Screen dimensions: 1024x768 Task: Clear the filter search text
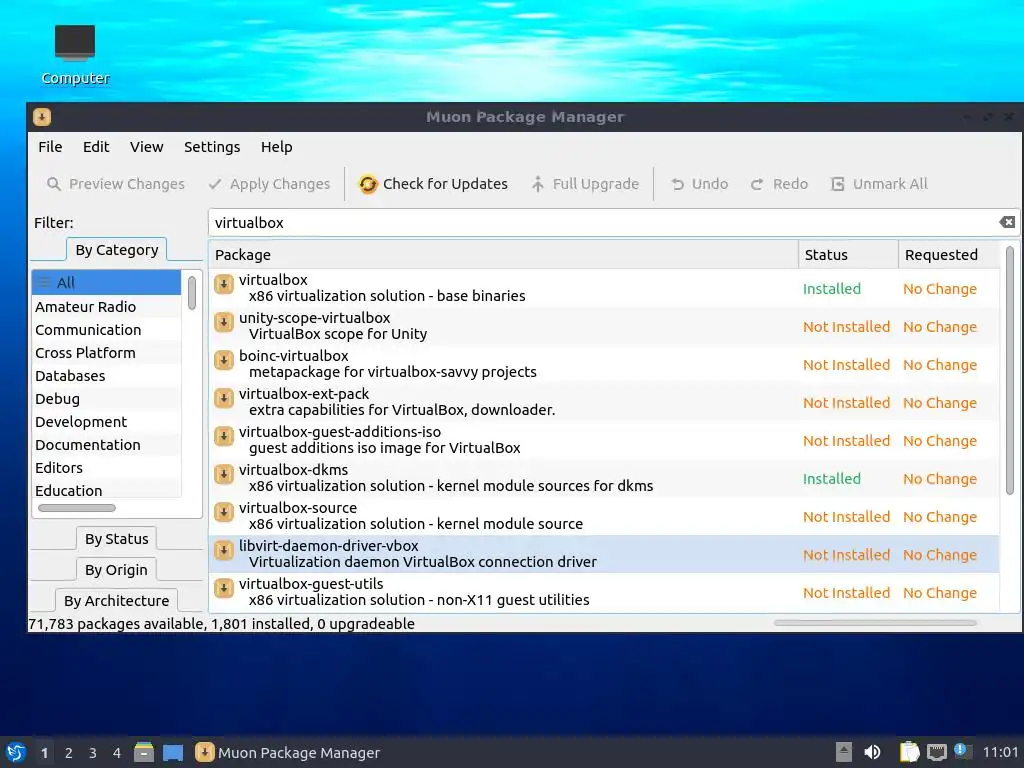(x=1007, y=222)
